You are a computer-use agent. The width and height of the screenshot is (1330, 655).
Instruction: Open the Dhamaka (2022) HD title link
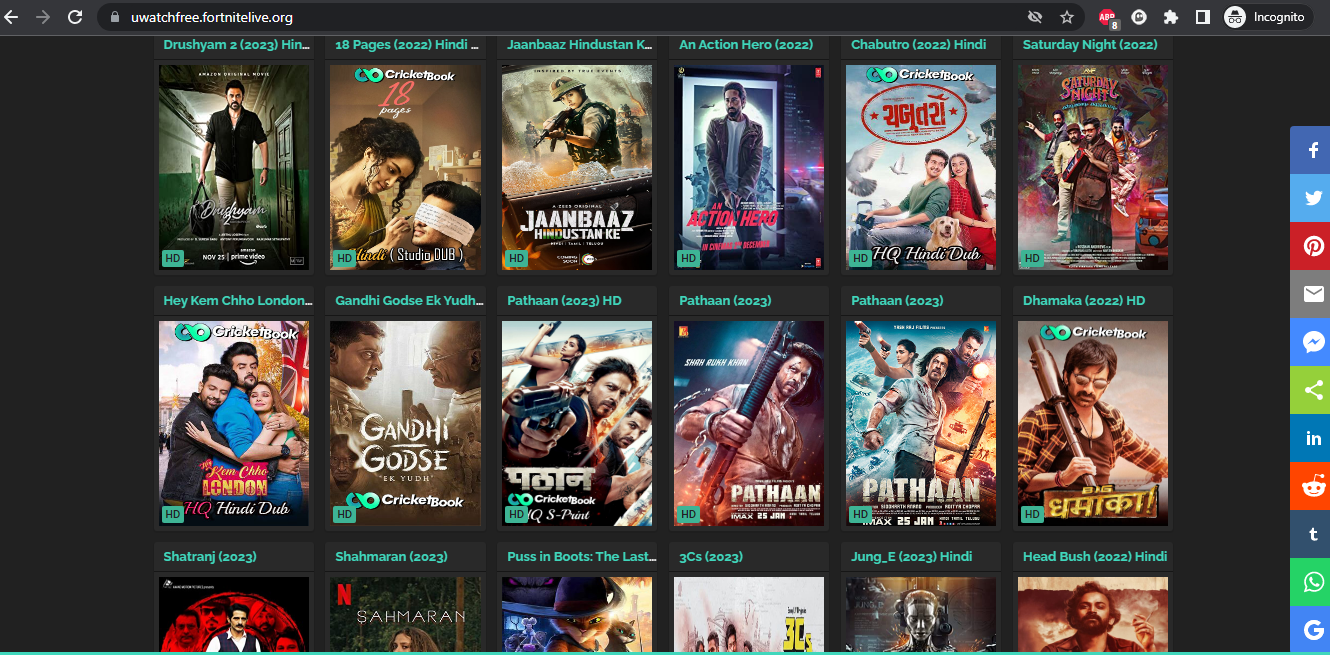click(x=1084, y=301)
